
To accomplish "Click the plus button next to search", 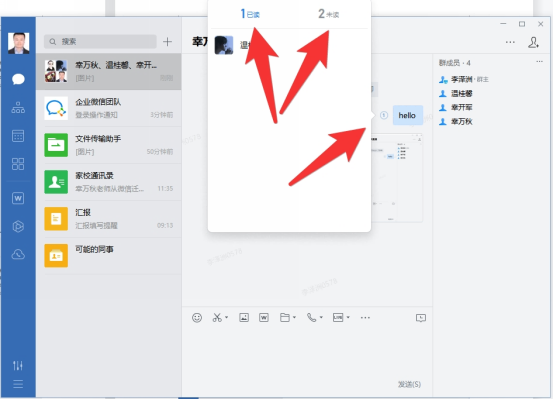I will pyautogui.click(x=167, y=42).
